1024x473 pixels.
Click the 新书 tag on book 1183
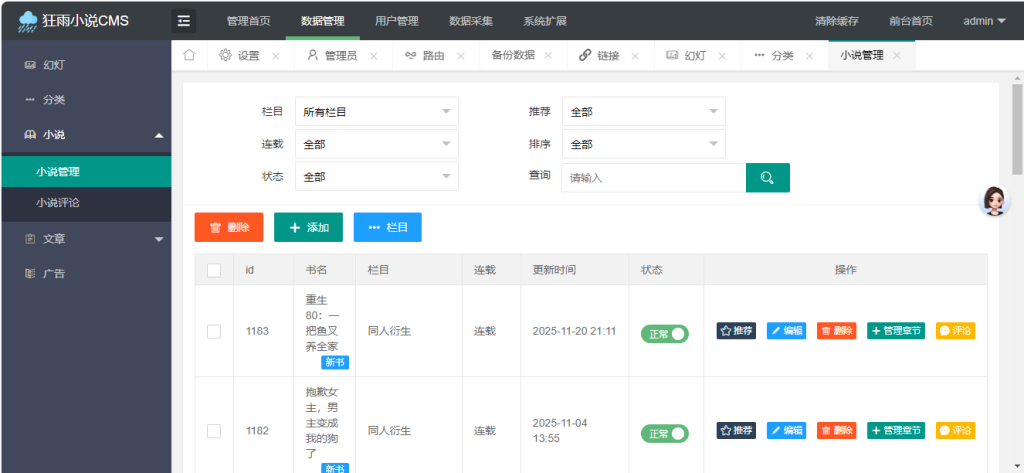(335, 363)
